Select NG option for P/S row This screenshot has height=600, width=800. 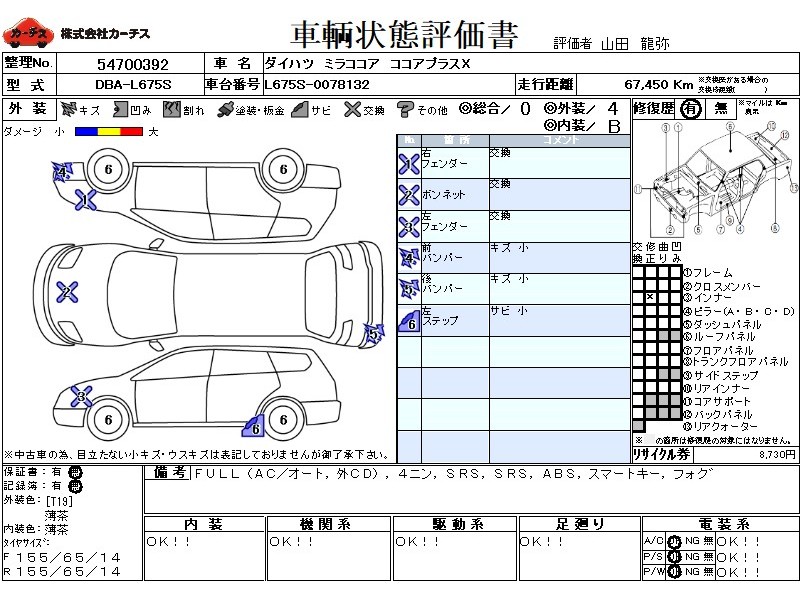(692, 557)
